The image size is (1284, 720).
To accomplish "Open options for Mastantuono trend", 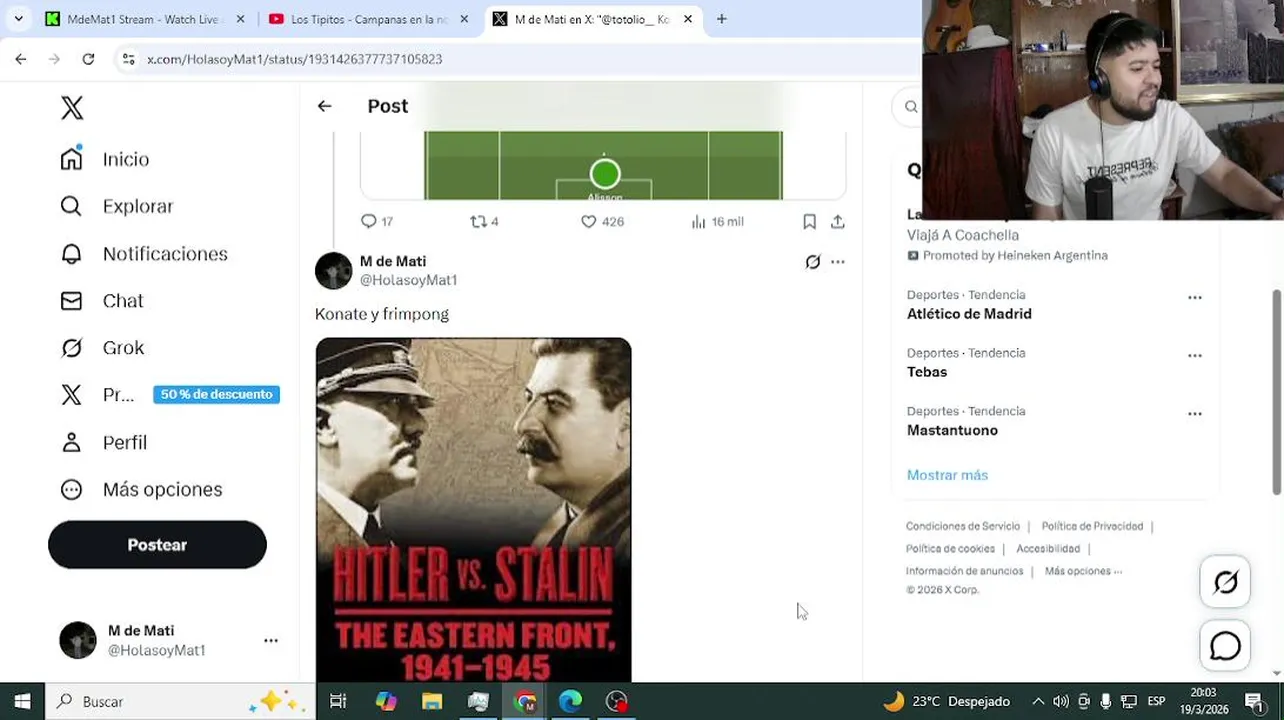I will coord(1195,413).
